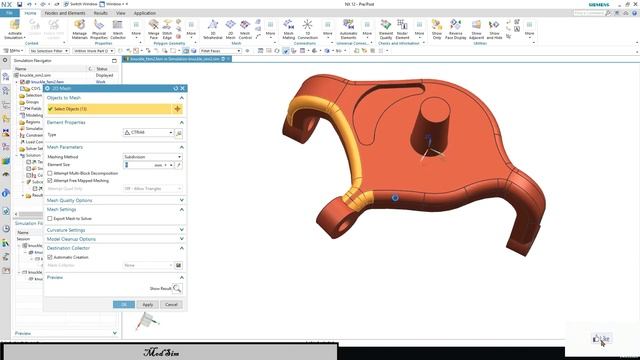Click new mesh collector icon beside None
Viewport: 640px width, 360px height.
[178, 265]
